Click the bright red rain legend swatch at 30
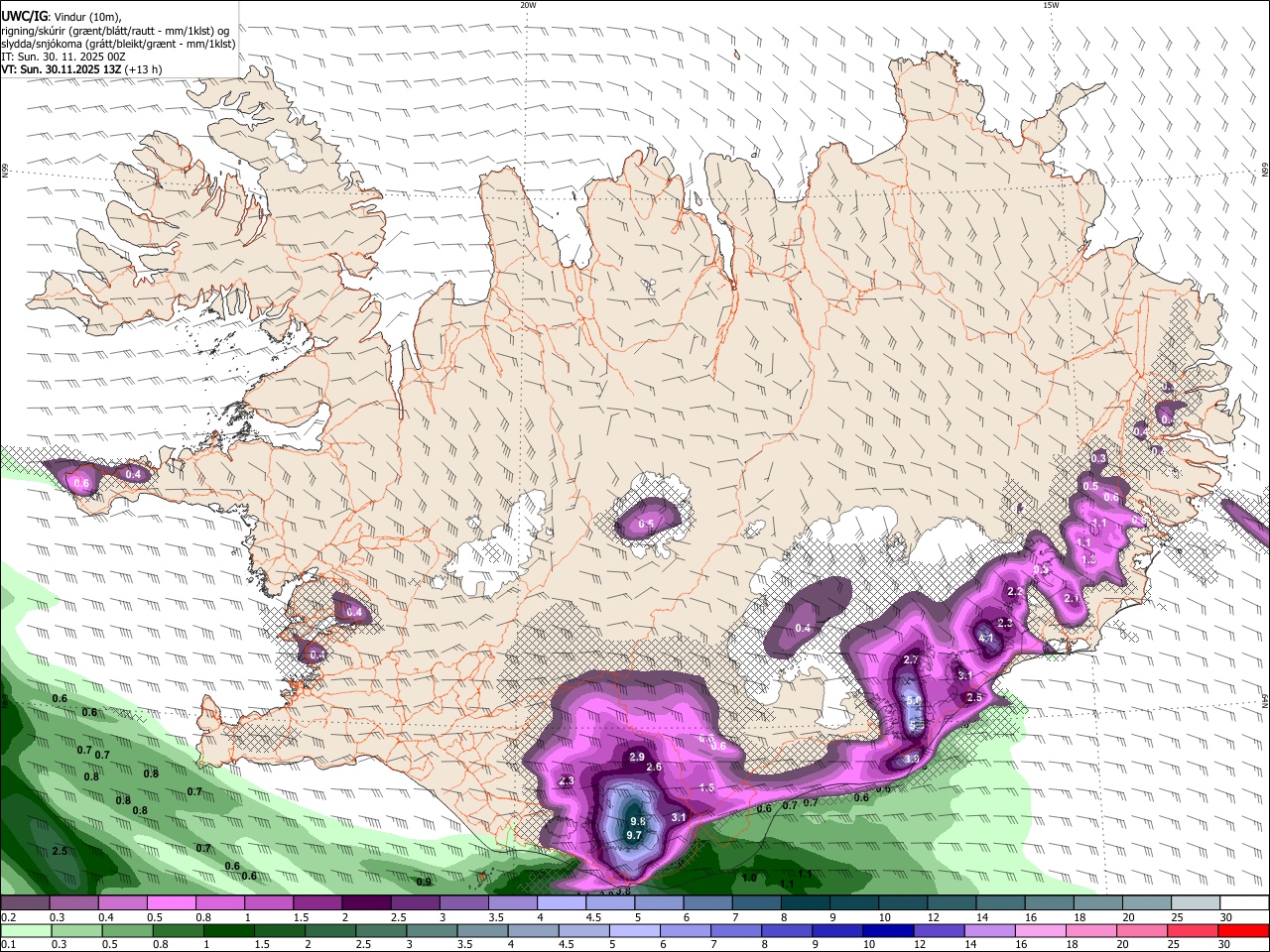 [x=1243, y=930]
